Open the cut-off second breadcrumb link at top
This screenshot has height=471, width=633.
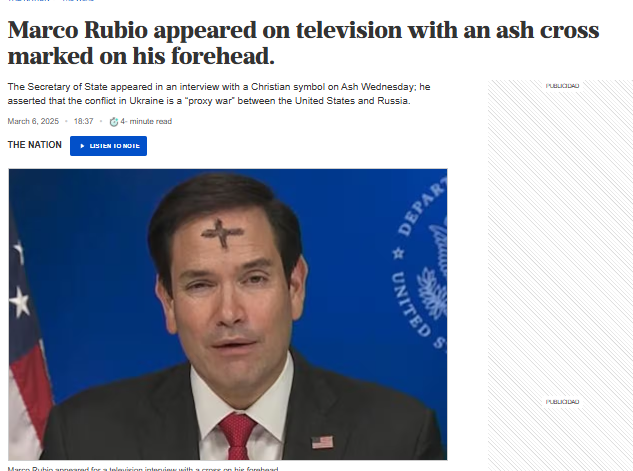point(78,1)
